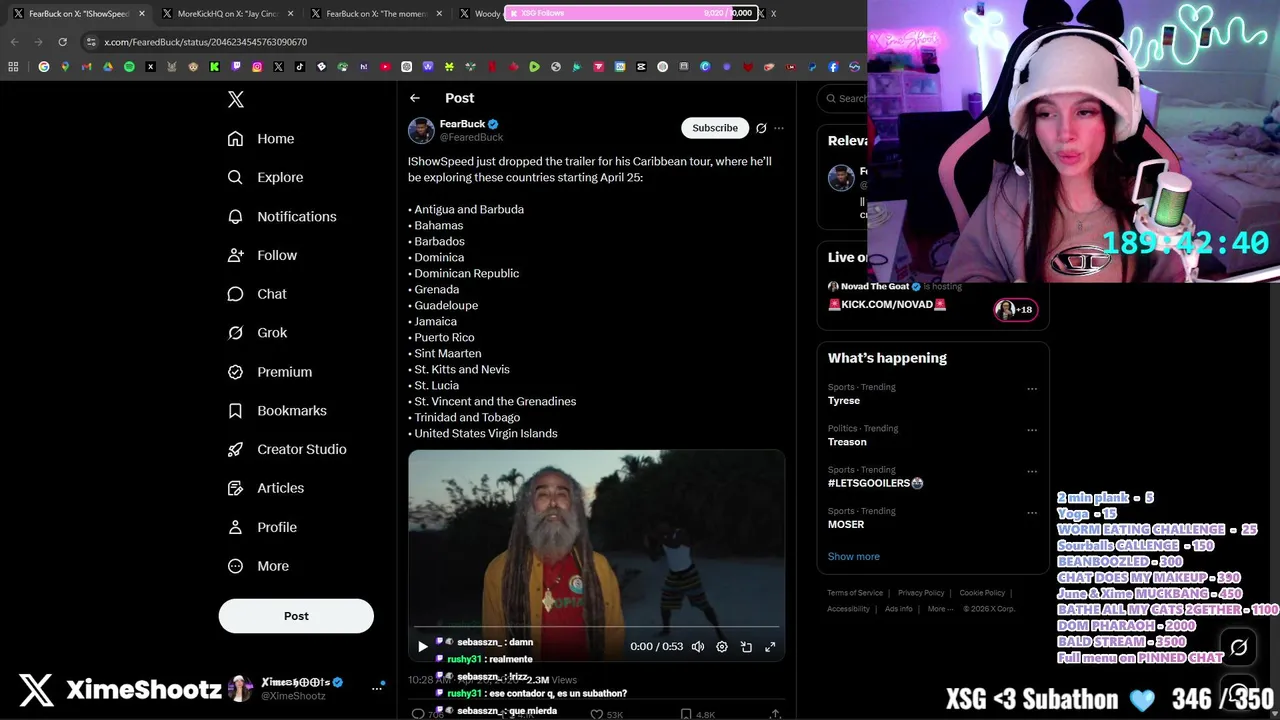Open XimeShootz account switcher menu
Screen dimensions: 1280x720
click(377, 687)
